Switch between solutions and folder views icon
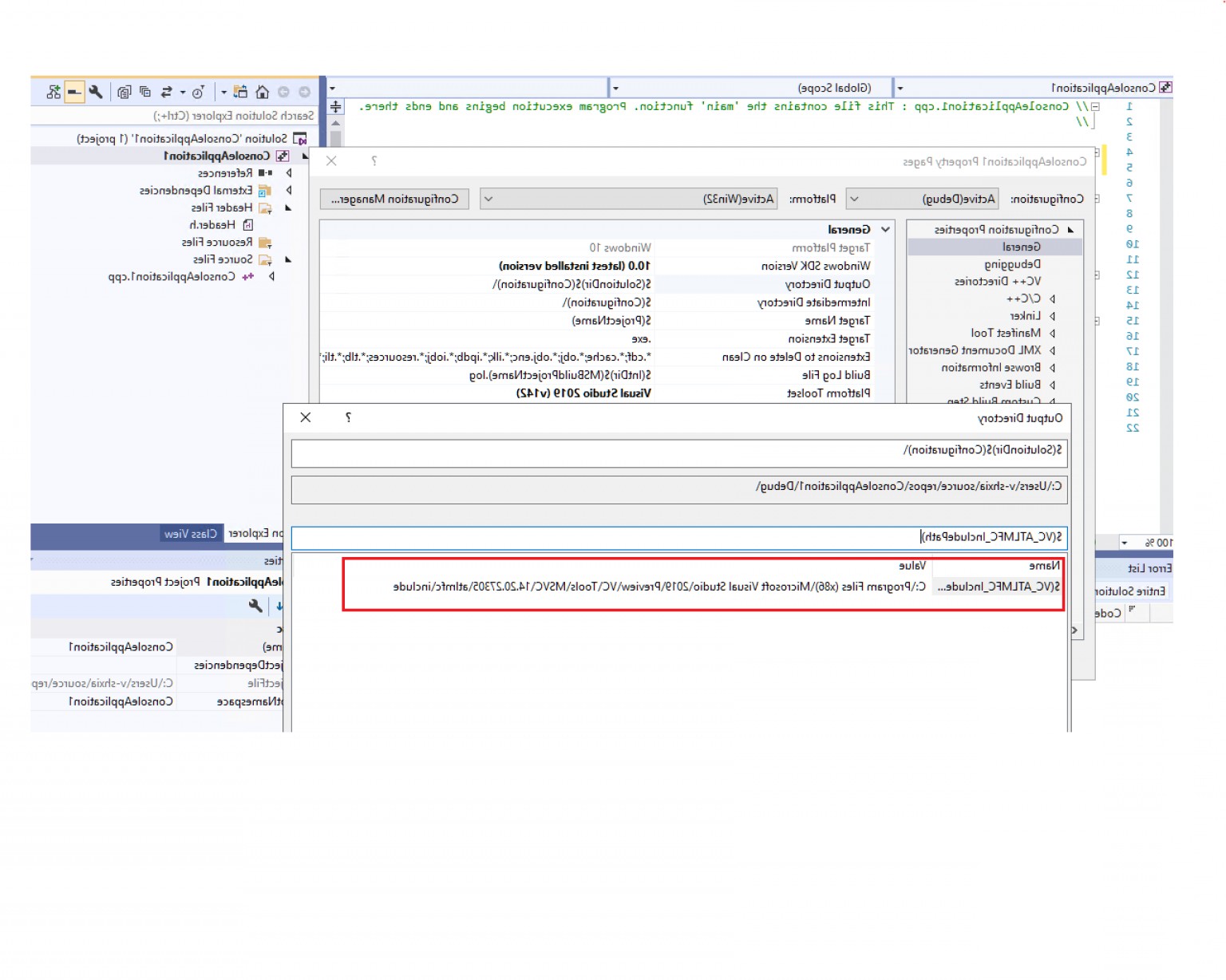Viewport: 1226px width, 980px height. tap(240, 92)
